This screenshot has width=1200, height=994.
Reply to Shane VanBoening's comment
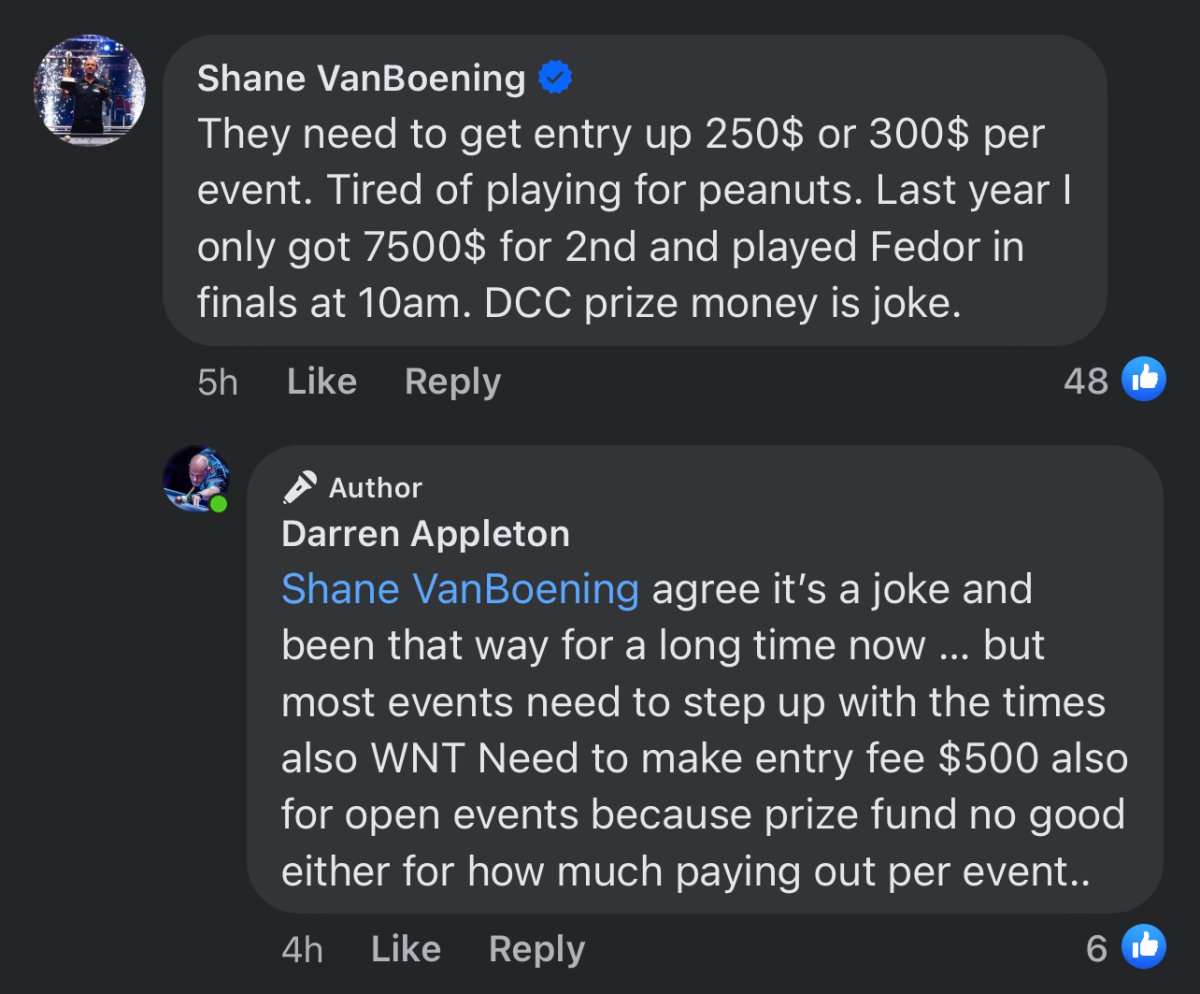tap(452, 381)
